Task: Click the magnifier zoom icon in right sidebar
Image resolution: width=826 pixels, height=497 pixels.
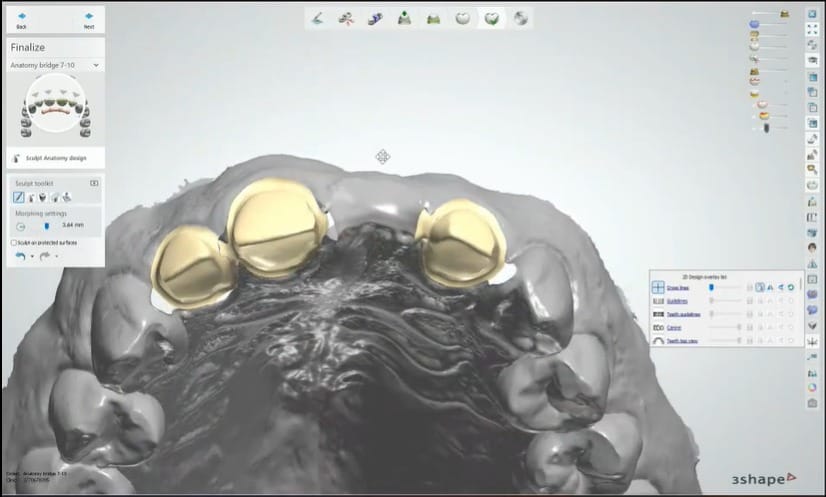Action: [812, 169]
